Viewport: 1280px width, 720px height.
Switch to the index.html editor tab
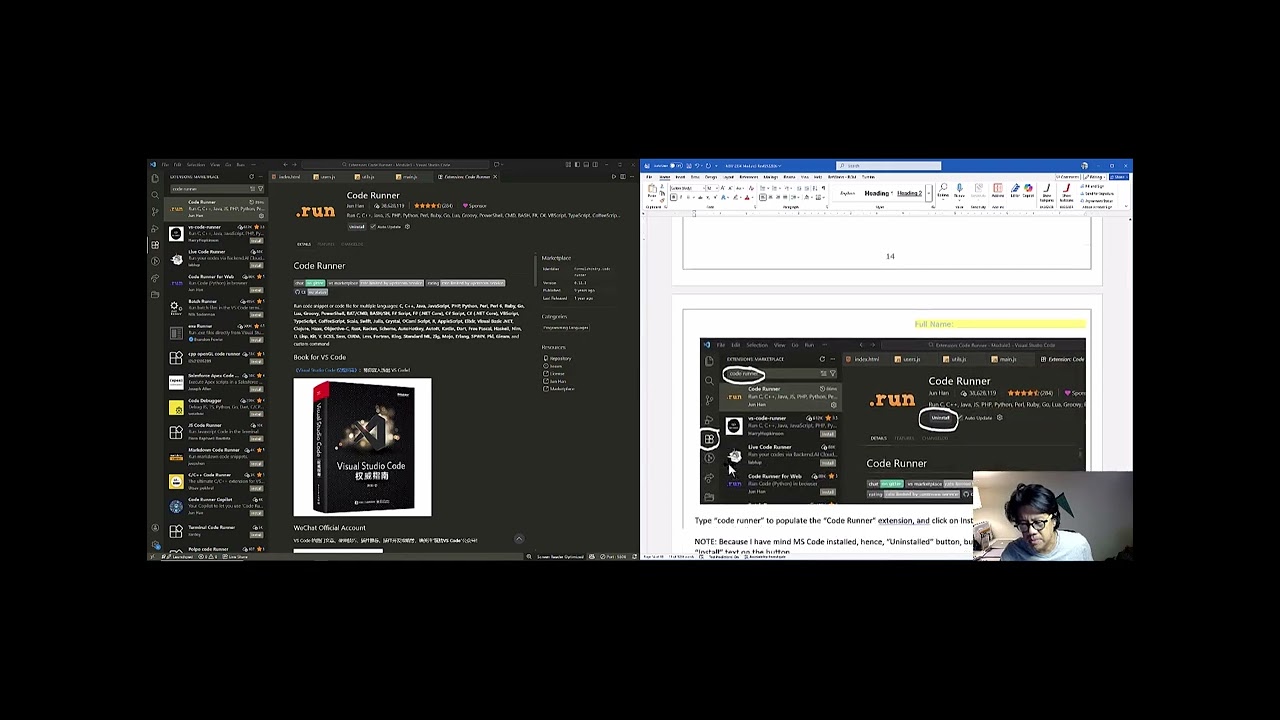tap(289, 177)
